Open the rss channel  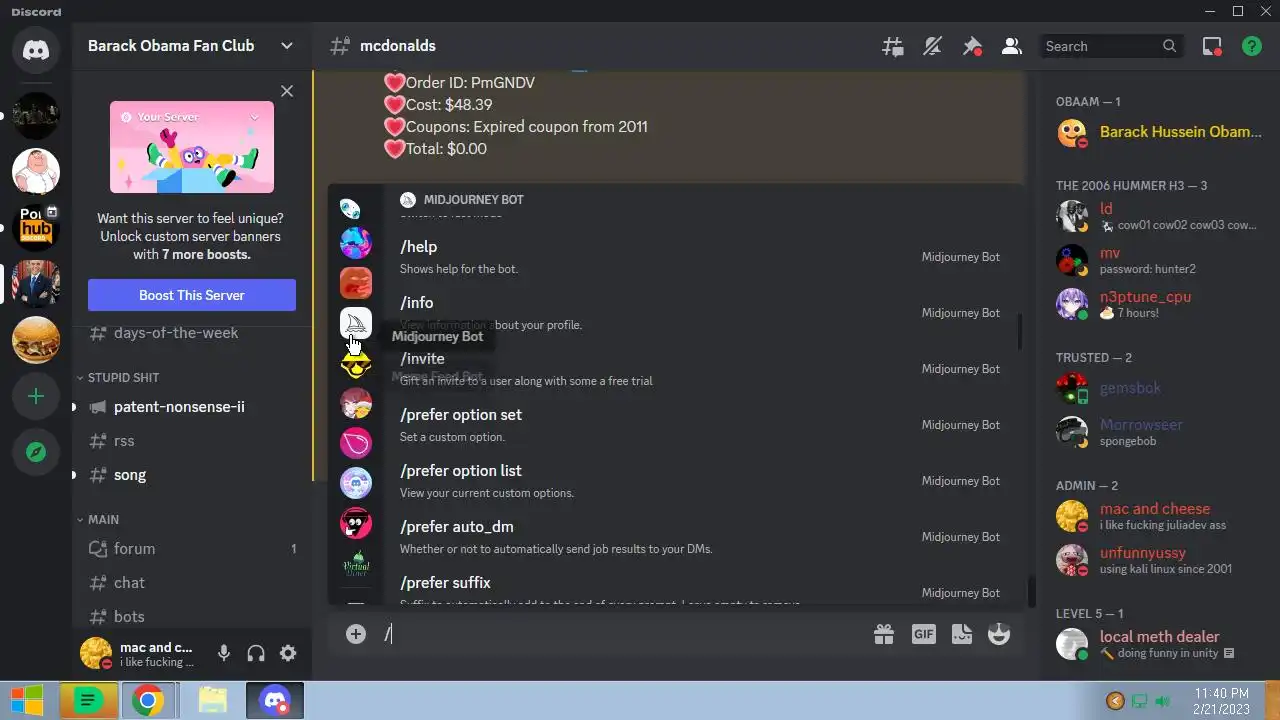point(192,441)
